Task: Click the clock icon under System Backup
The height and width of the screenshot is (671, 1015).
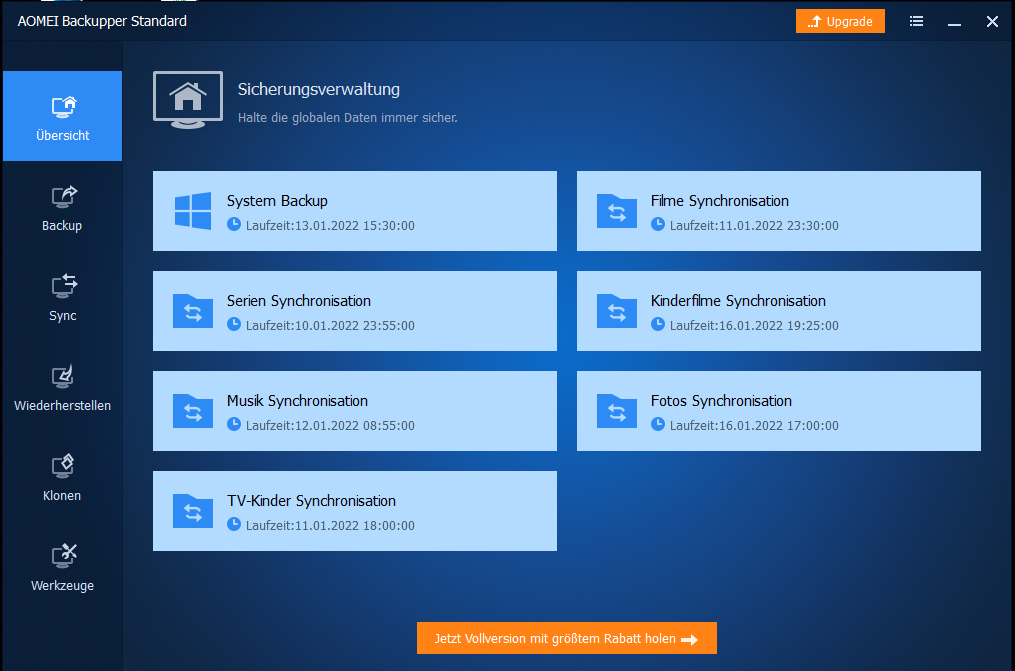Action: tap(234, 225)
